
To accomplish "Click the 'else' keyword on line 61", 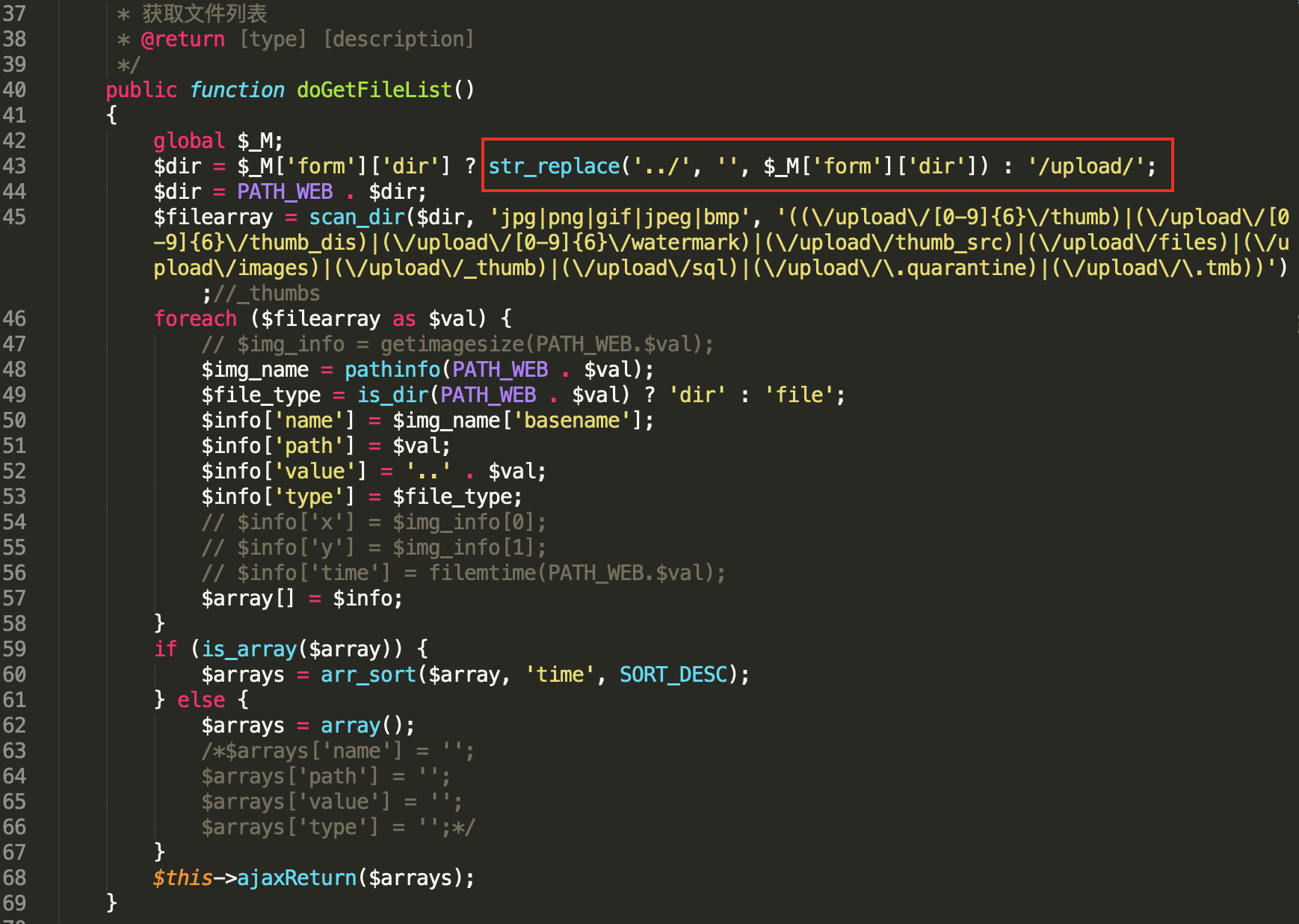I will [201, 700].
